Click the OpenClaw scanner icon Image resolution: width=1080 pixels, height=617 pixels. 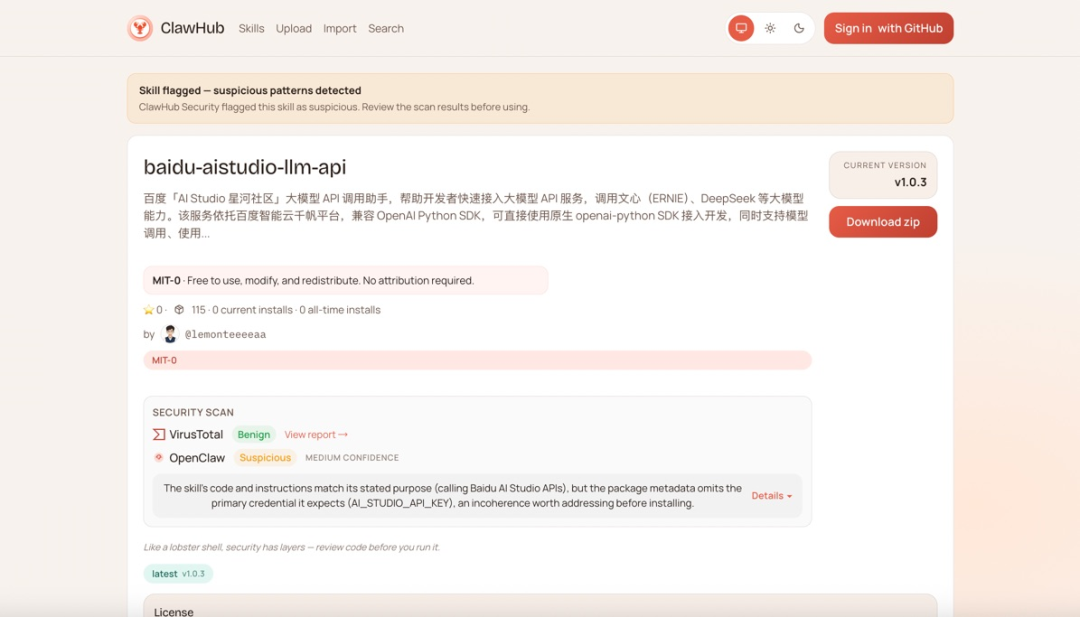tap(159, 457)
